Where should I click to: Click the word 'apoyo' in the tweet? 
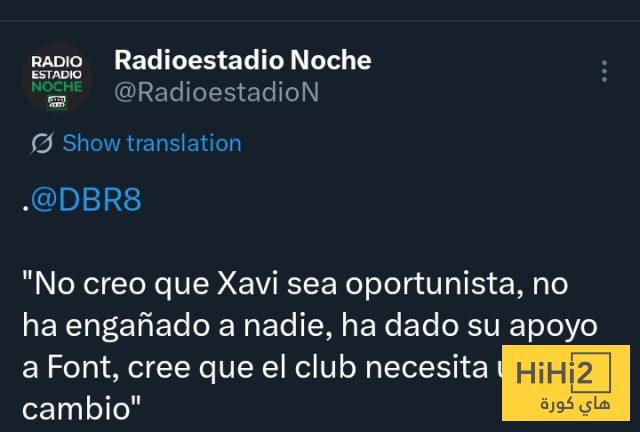coord(553,327)
